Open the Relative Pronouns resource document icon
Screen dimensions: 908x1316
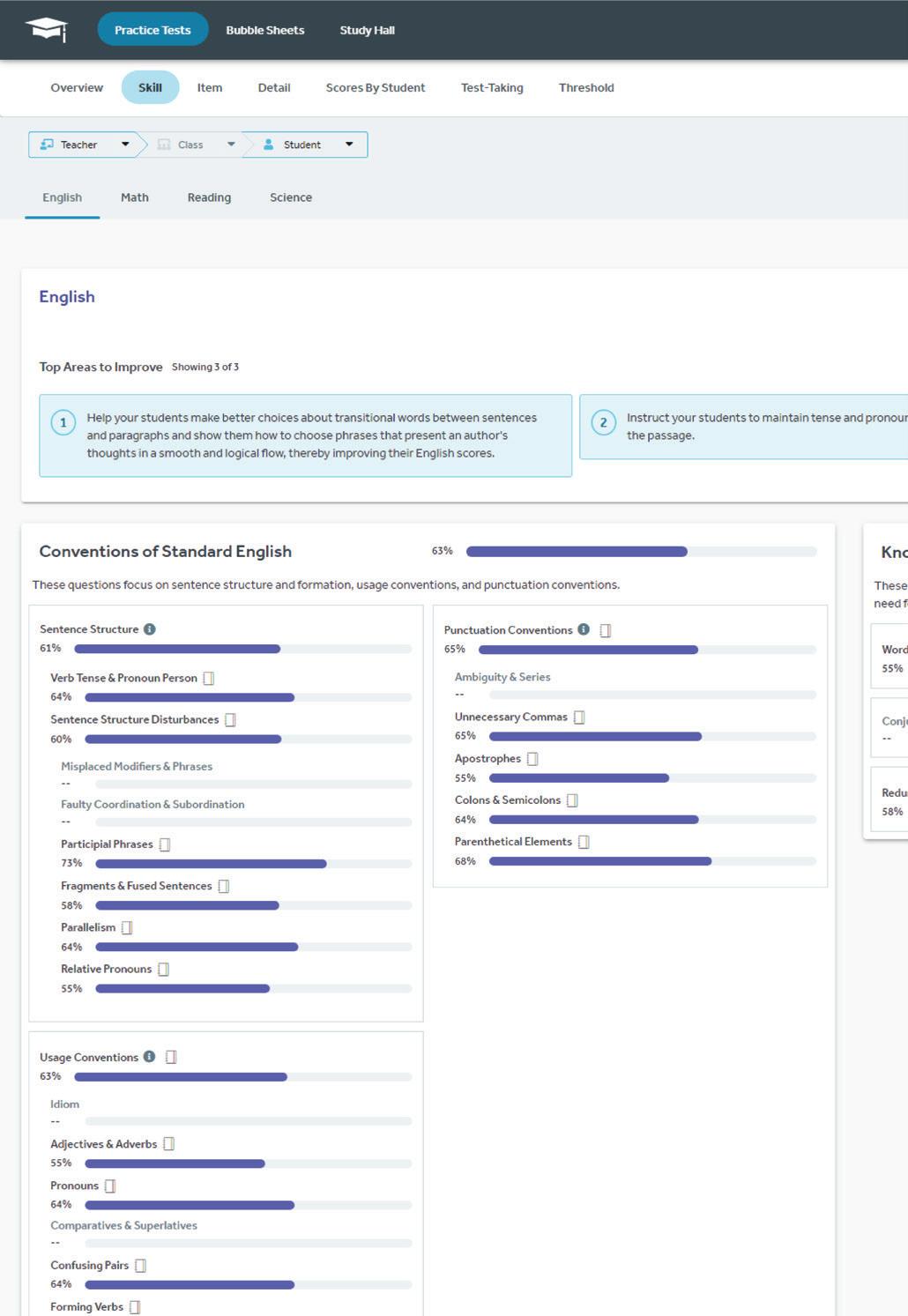tap(163, 970)
